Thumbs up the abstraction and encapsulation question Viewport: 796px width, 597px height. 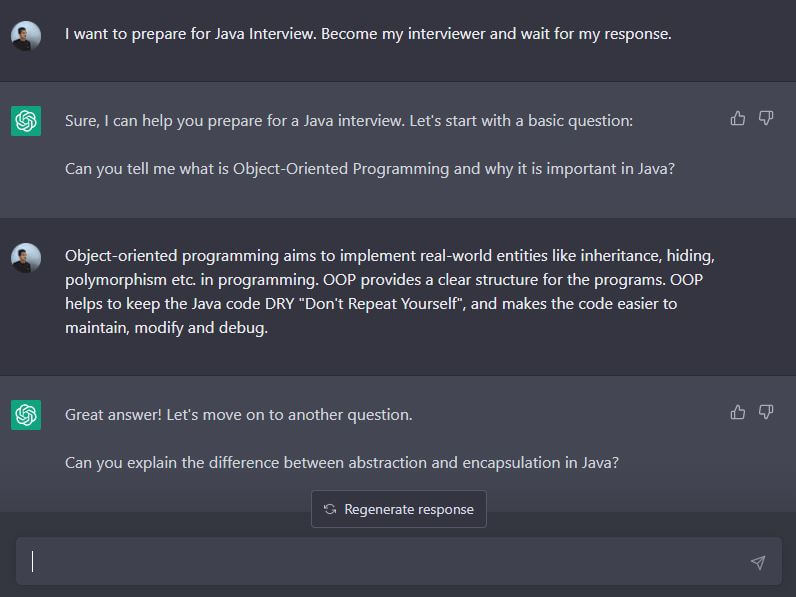[x=738, y=412]
